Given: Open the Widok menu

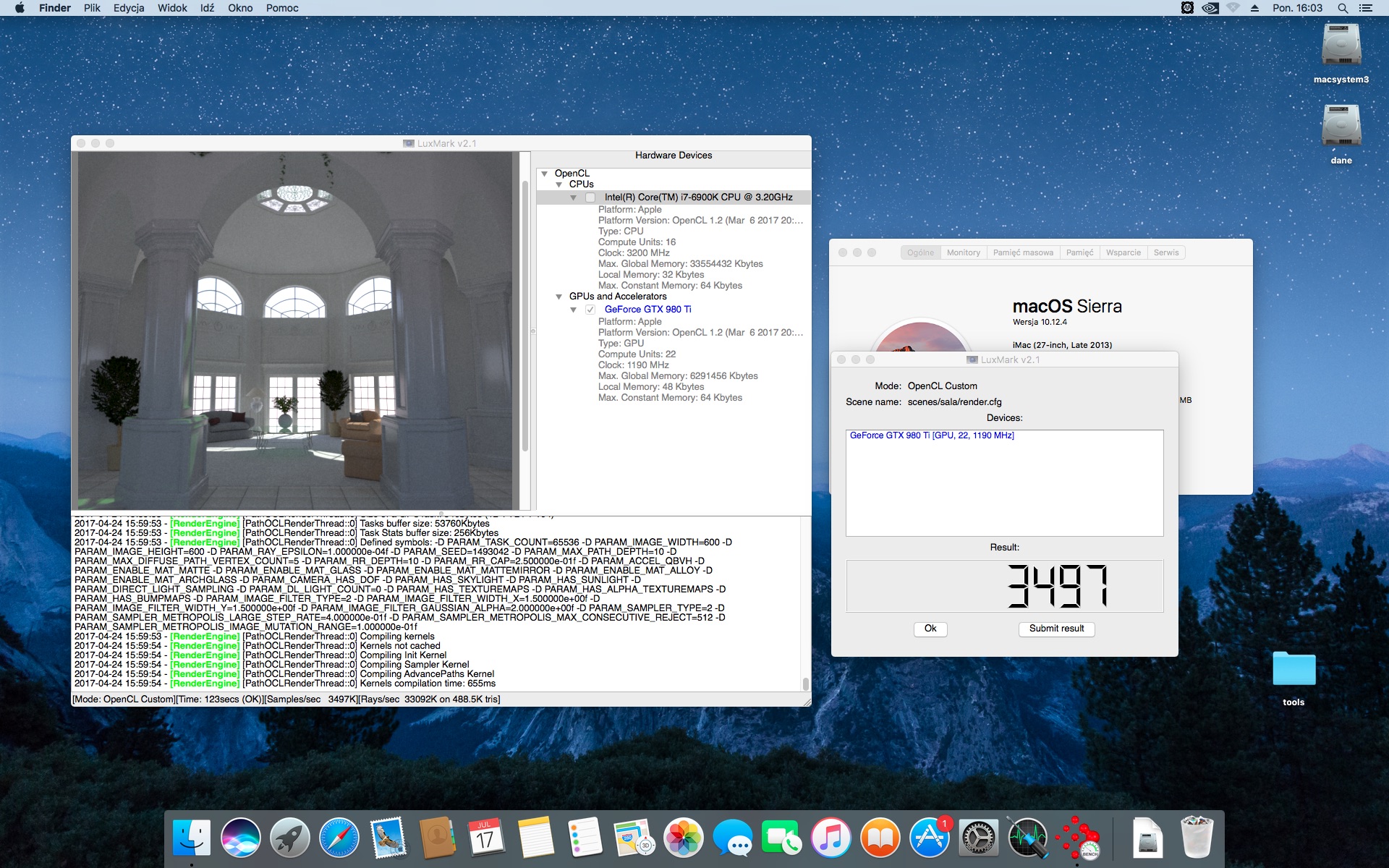Looking at the screenshot, I should (172, 8).
